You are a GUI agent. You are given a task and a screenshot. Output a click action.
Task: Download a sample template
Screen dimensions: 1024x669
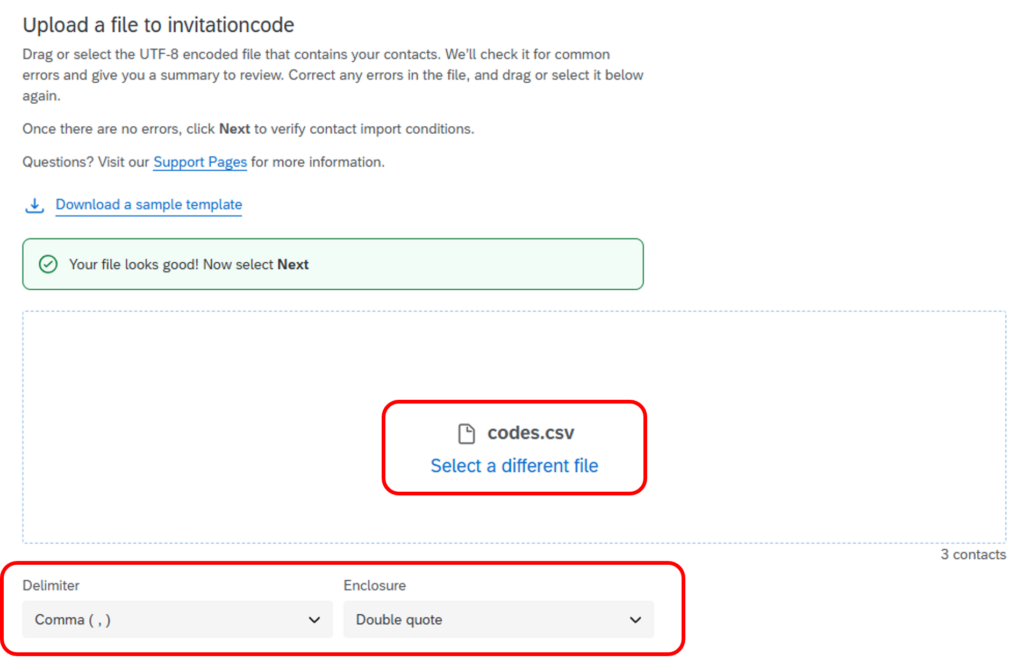point(149,205)
